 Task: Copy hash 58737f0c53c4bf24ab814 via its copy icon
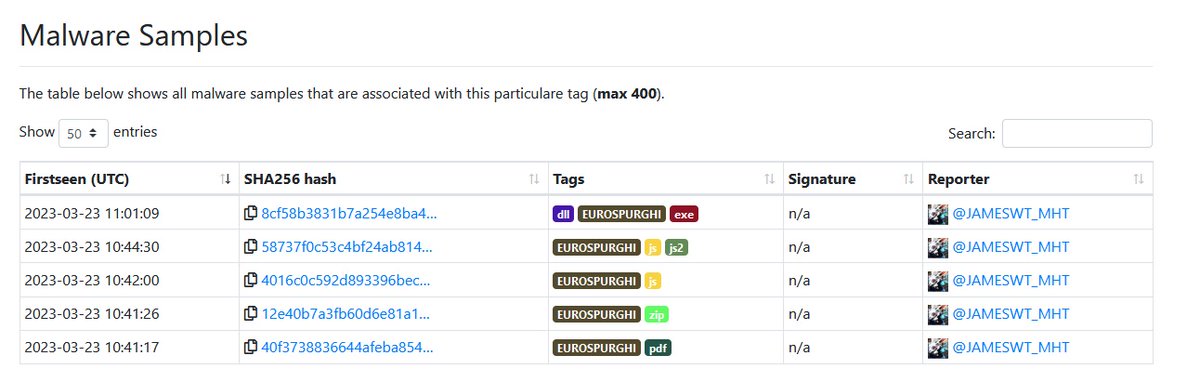pyautogui.click(x=251, y=246)
